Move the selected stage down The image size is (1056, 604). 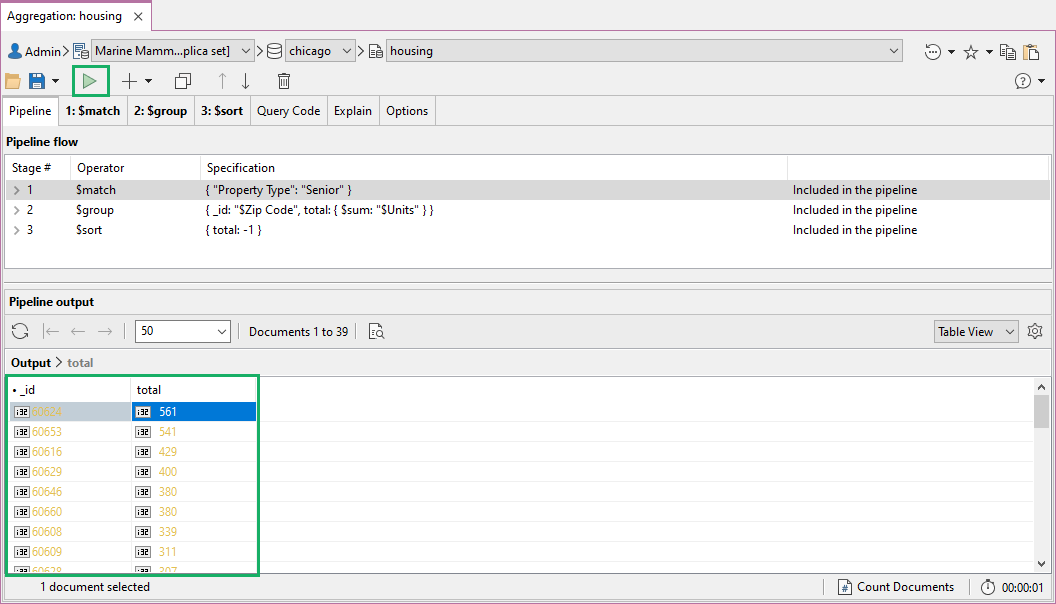(x=245, y=80)
